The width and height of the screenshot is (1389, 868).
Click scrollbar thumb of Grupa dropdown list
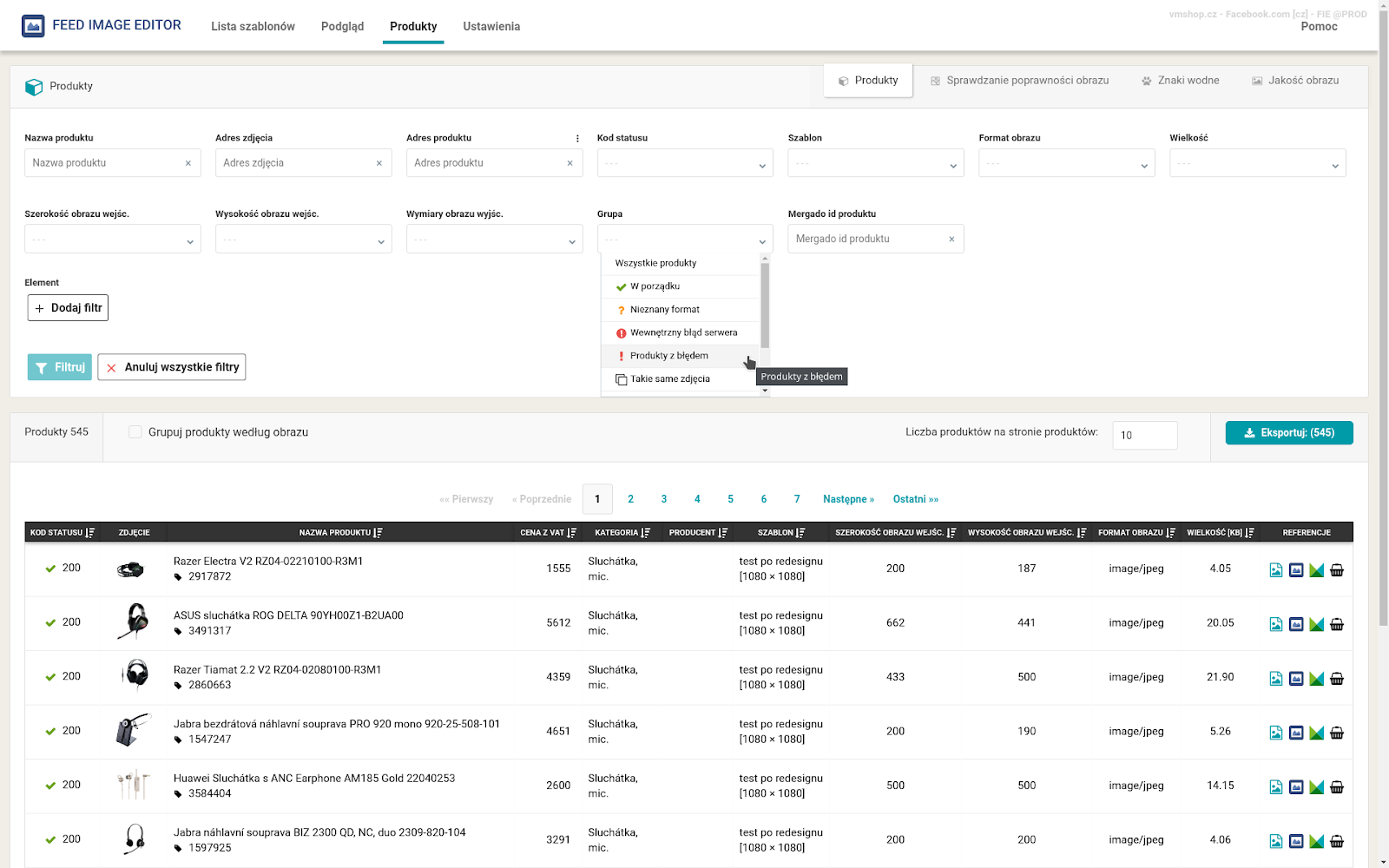765,304
